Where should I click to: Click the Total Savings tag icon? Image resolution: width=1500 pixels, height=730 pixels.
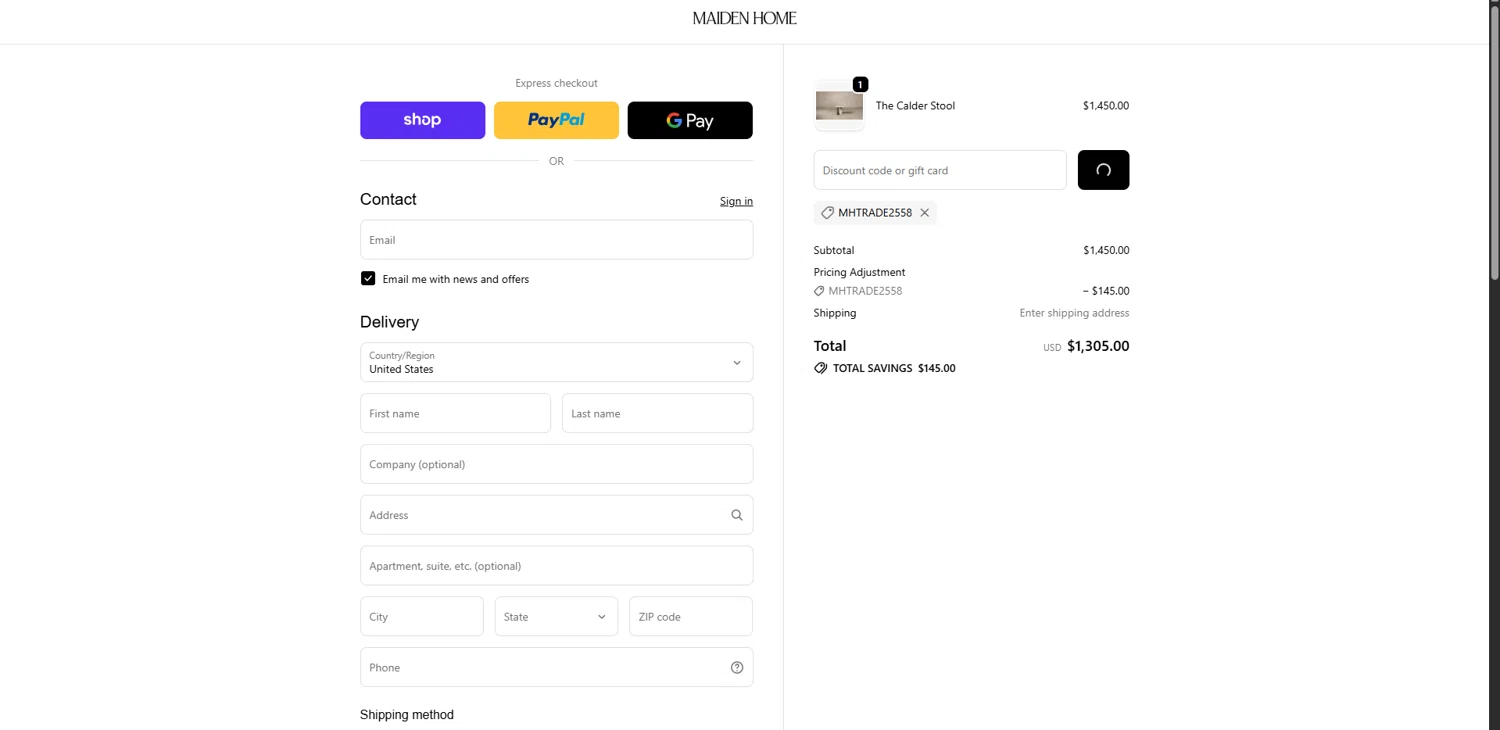click(821, 368)
